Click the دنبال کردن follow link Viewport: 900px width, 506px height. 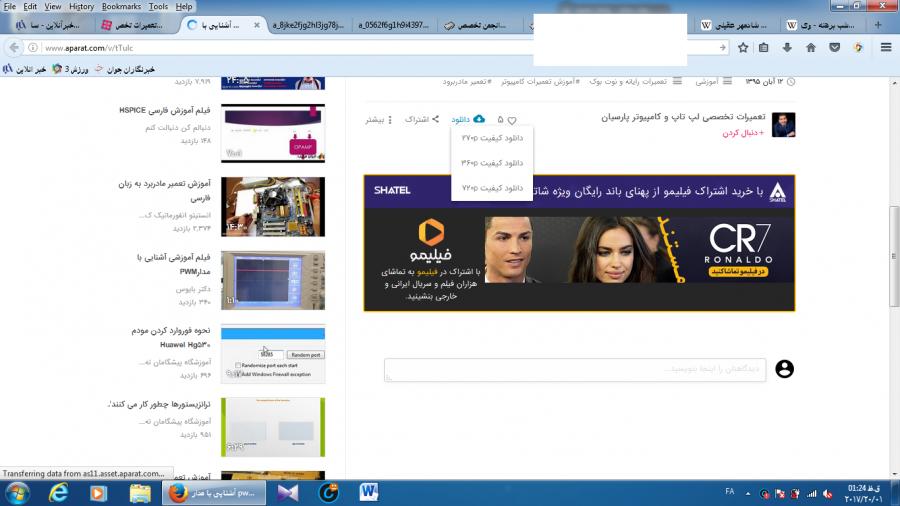click(743, 133)
